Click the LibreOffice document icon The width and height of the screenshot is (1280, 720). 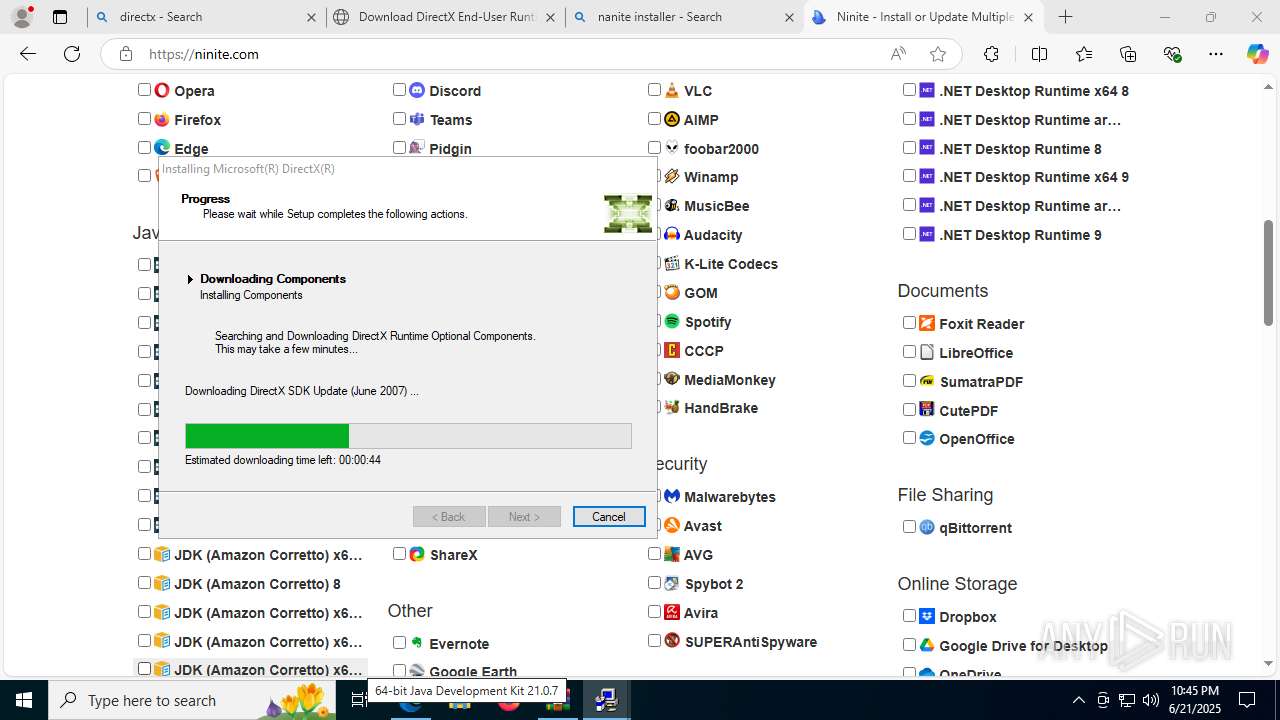tap(927, 352)
